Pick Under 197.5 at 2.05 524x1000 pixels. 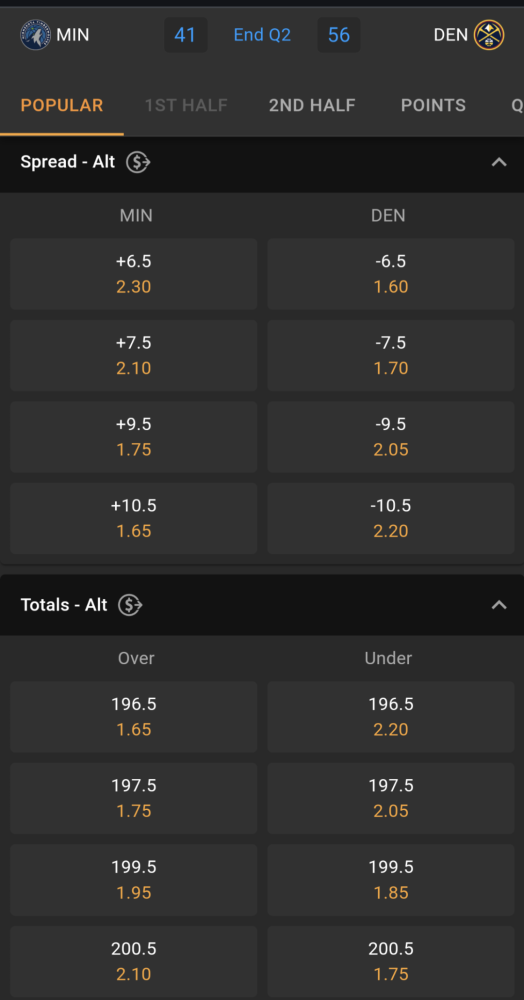[391, 798]
